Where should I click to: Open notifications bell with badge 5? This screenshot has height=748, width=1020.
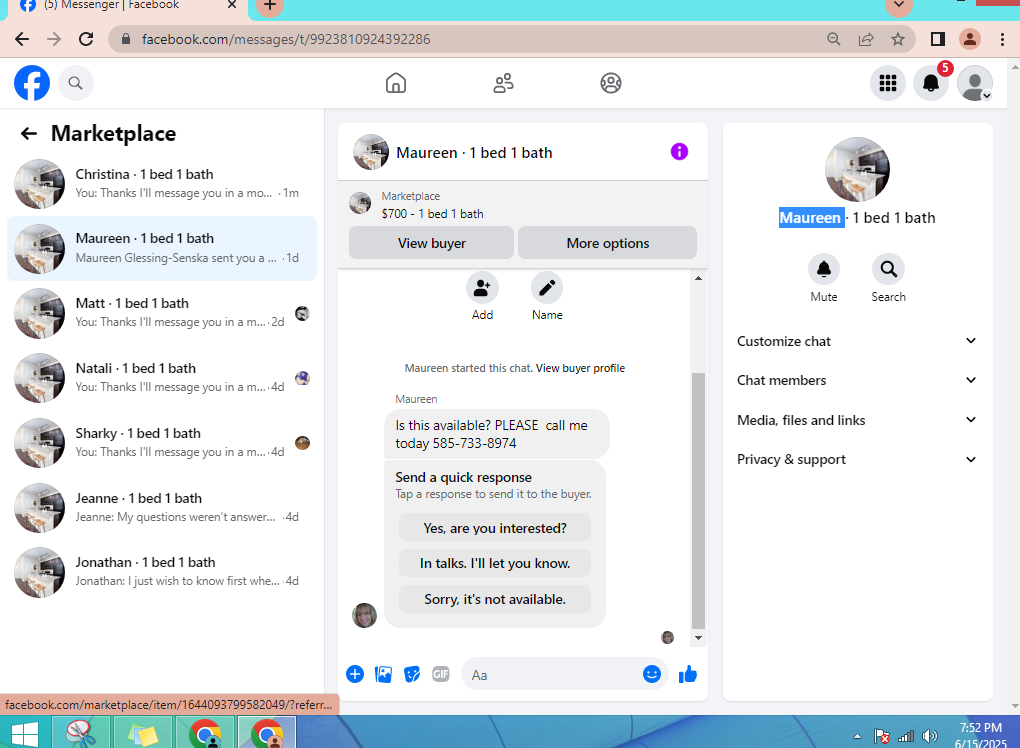click(x=931, y=83)
